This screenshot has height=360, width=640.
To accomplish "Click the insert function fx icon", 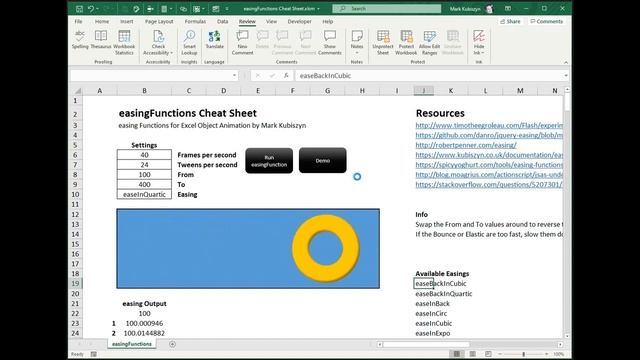I will tap(286, 76).
